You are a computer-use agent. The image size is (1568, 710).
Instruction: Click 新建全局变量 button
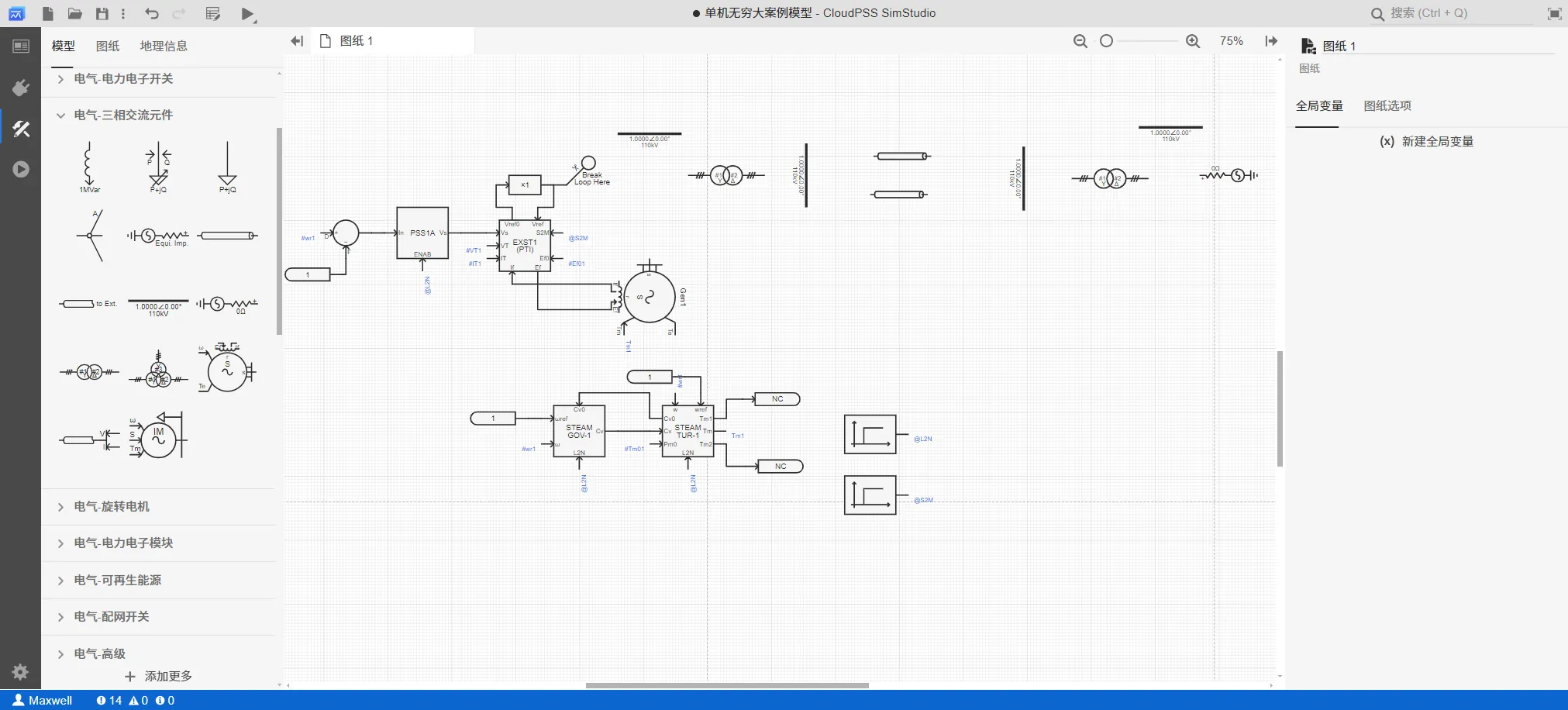[x=1427, y=141]
